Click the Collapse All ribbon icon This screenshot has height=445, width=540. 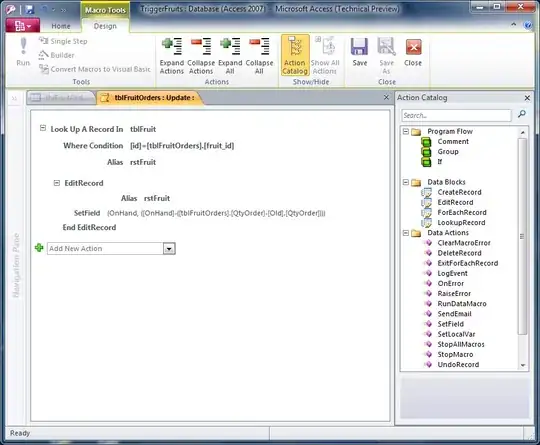click(259, 46)
